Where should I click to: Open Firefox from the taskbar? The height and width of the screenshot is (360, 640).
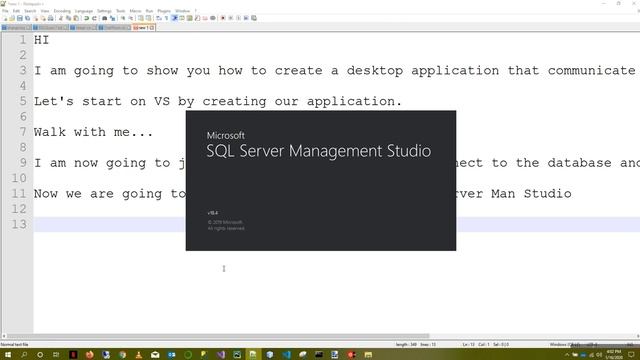(89, 355)
